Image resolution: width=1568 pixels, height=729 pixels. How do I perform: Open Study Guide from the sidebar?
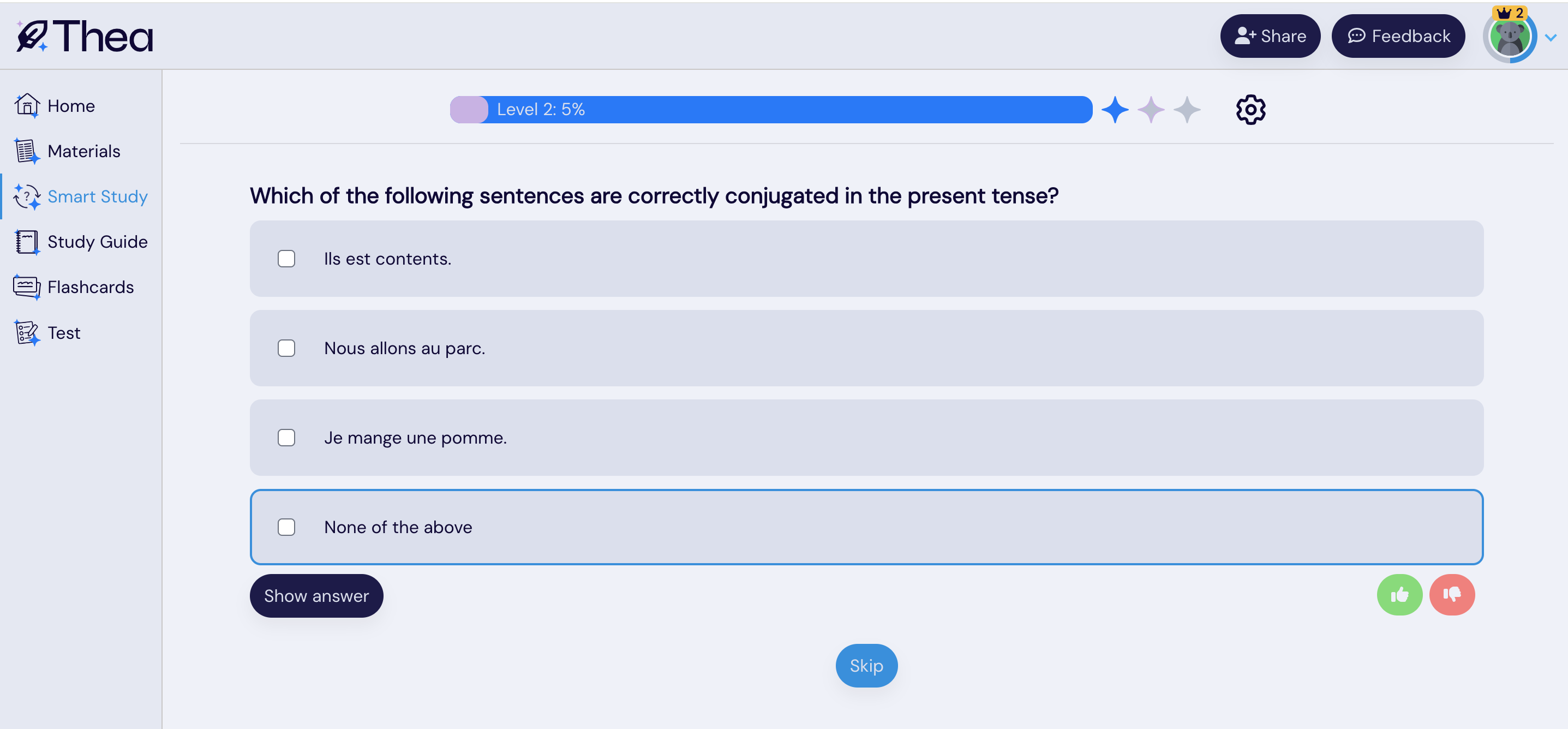(97, 242)
